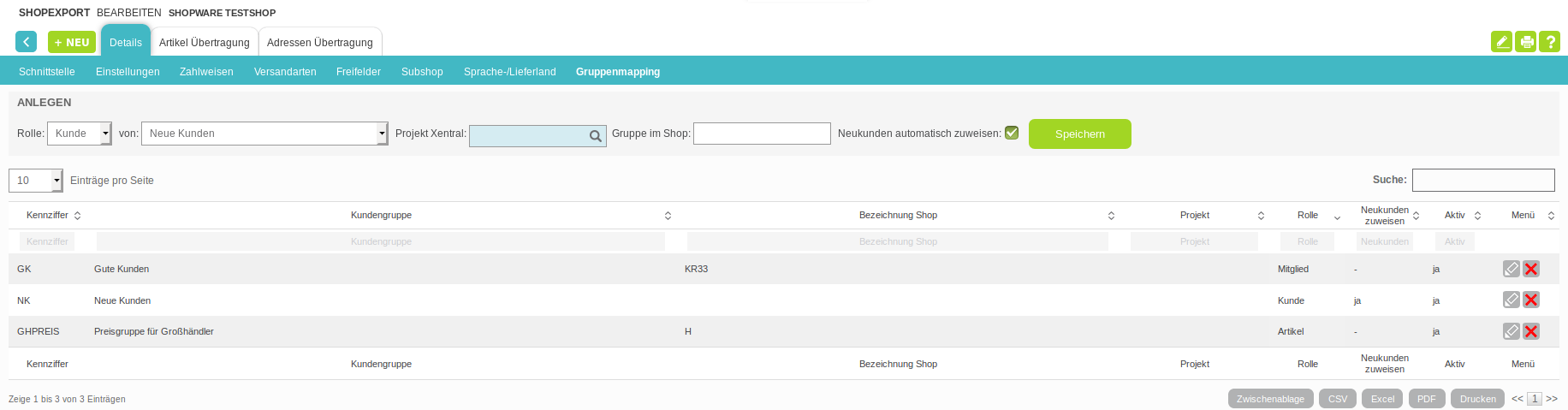Click the Gruppe im Shop input field
Image resolution: width=1568 pixels, height=410 pixels.
762,134
